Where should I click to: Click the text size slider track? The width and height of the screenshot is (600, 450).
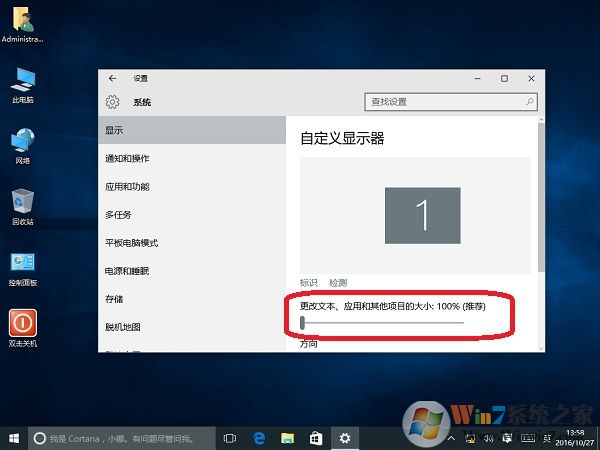click(x=383, y=323)
